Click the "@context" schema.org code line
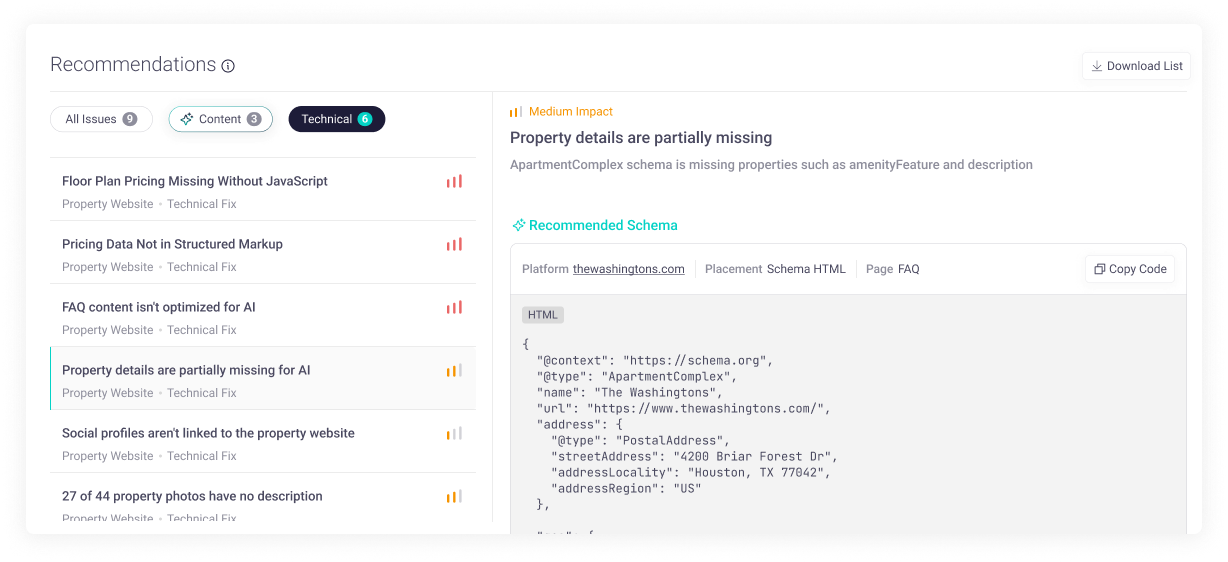Screen dimensions: 1228x562 [x=655, y=361]
